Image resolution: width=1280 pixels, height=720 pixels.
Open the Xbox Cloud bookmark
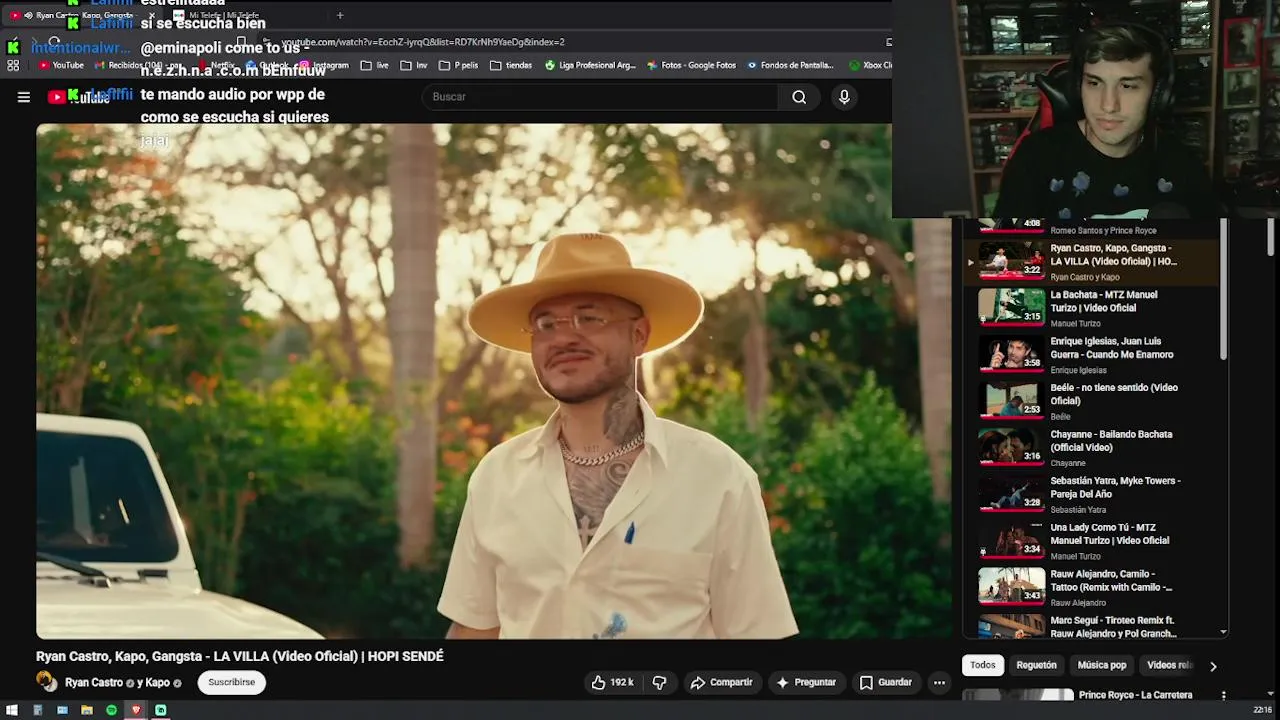point(870,65)
